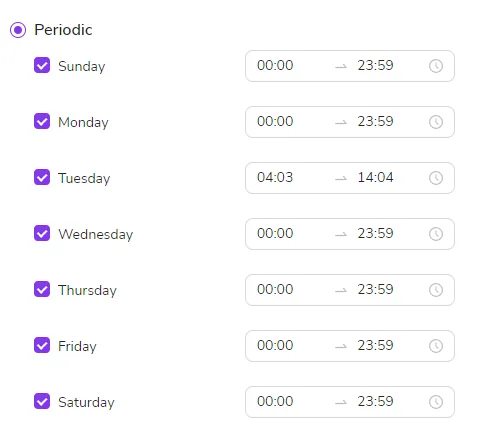
Task: Click Saturday end time 23:59 field
Action: (376, 401)
